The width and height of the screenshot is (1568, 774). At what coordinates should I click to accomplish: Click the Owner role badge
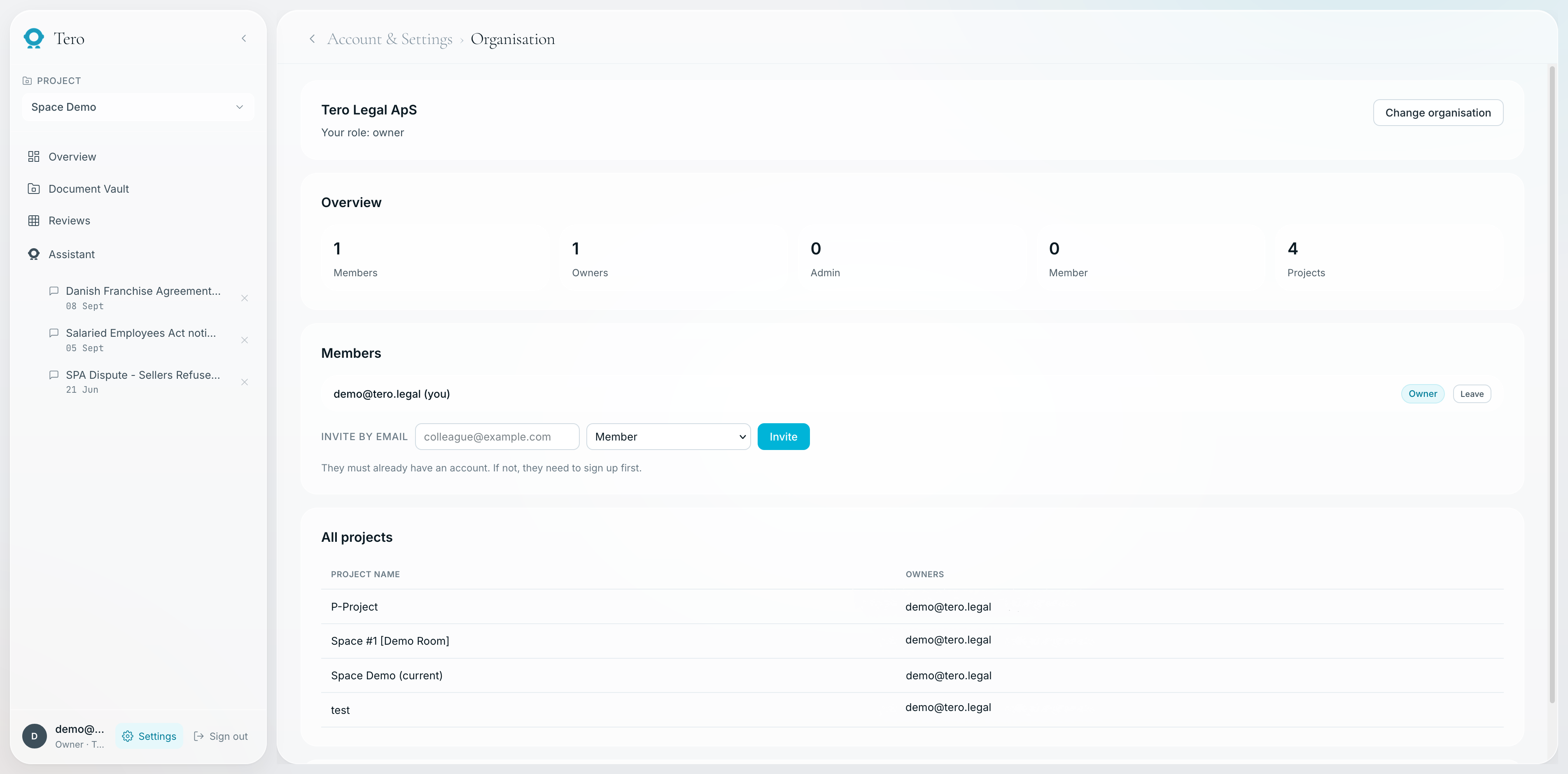[x=1423, y=394]
